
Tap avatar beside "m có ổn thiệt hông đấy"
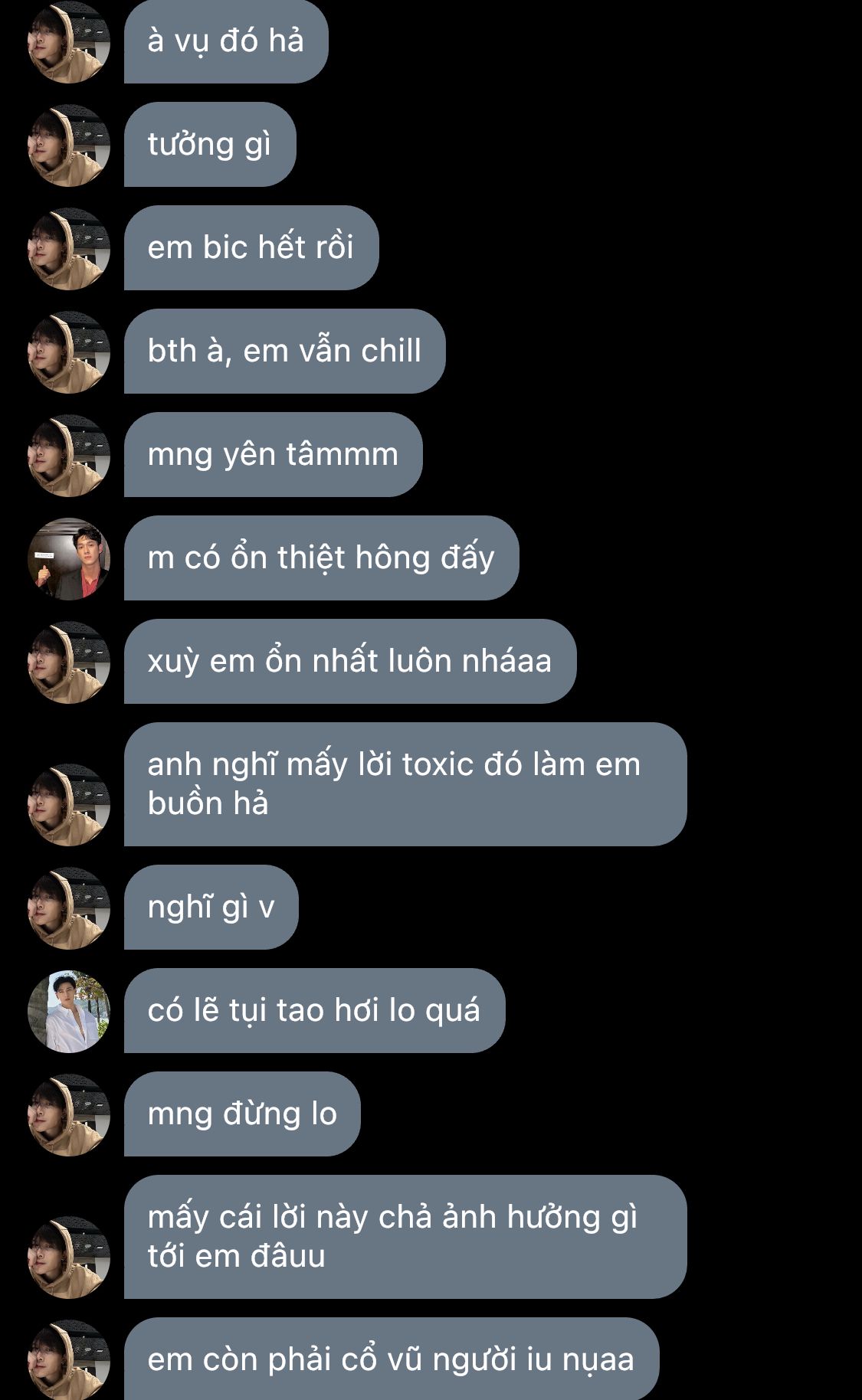69,559
